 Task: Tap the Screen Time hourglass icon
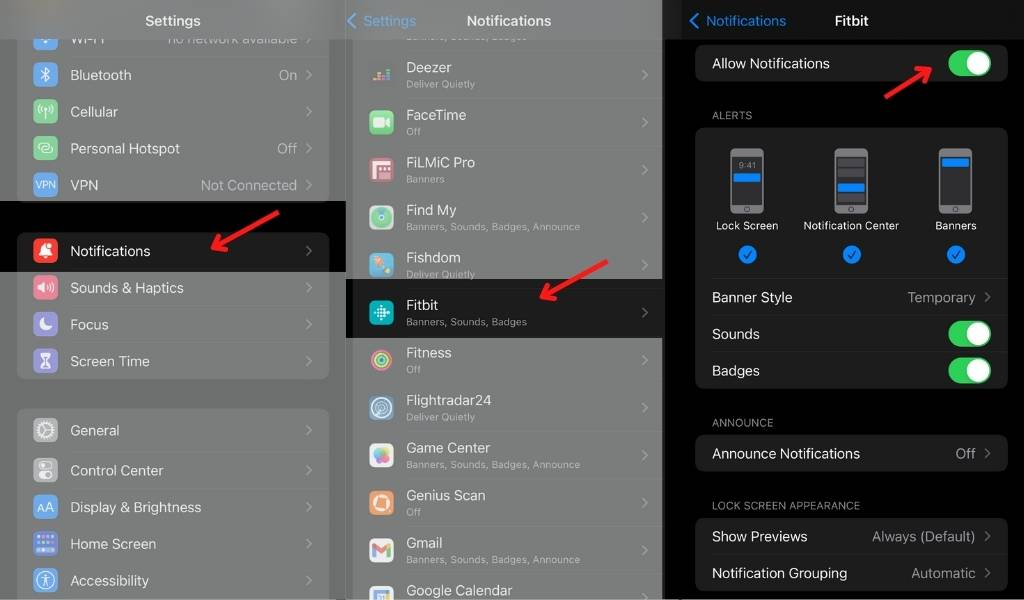pos(45,361)
